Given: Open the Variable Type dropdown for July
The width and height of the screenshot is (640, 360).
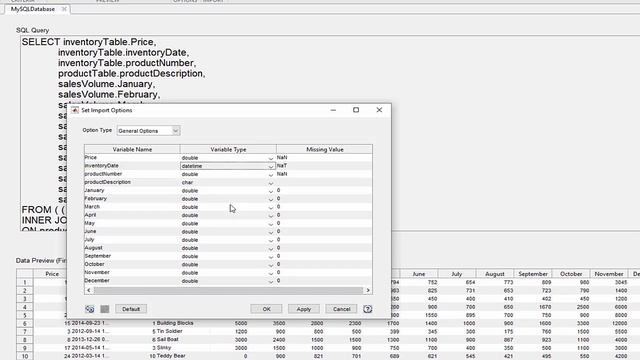Looking at the screenshot, I should click(x=270, y=240).
